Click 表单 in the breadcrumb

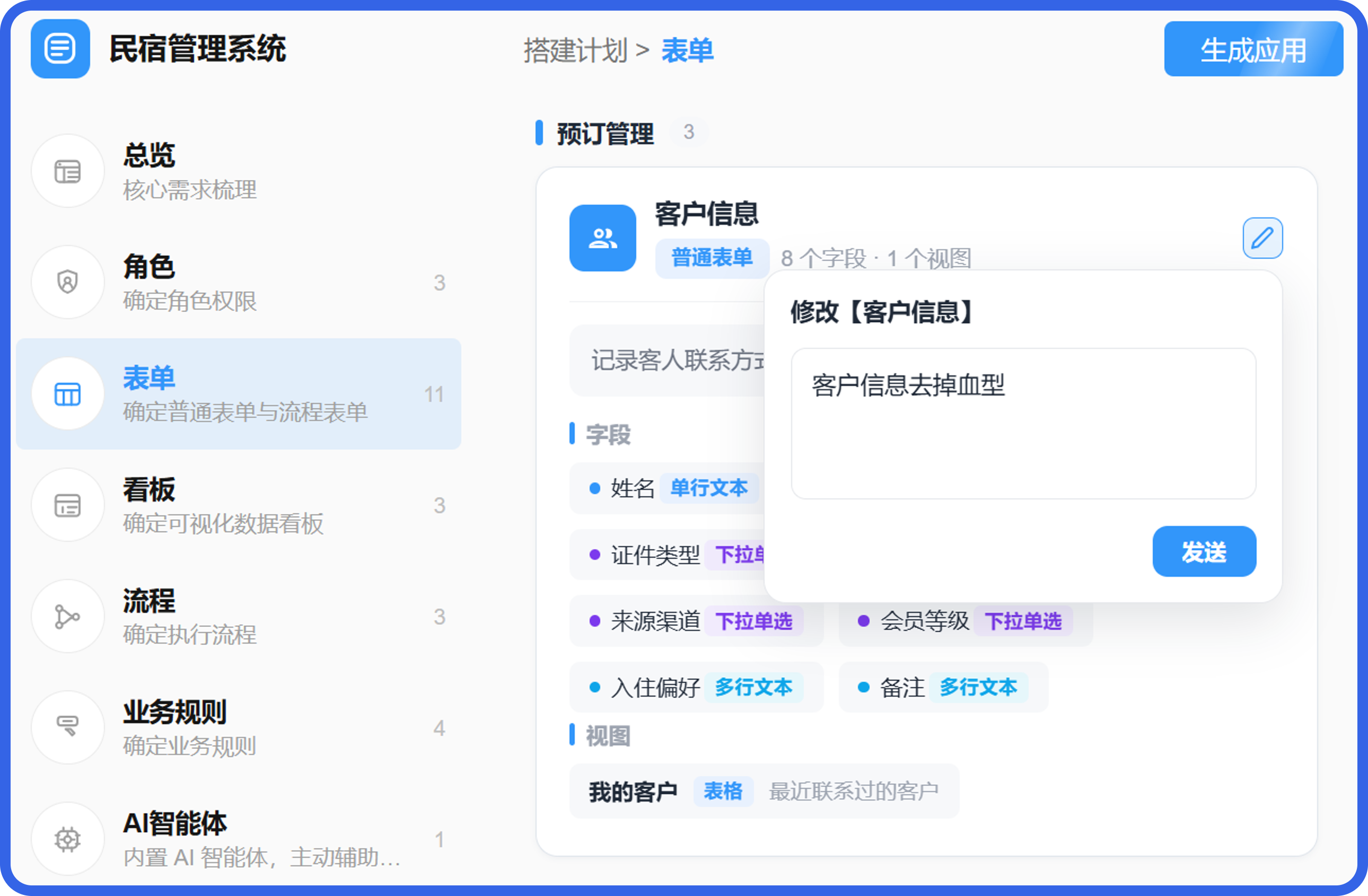pos(687,50)
